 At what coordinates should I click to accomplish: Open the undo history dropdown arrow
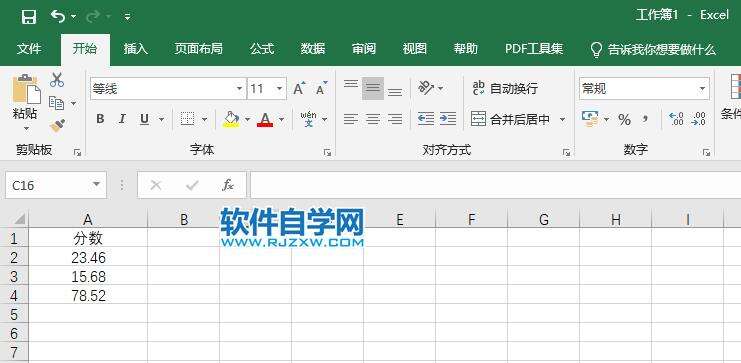point(73,17)
